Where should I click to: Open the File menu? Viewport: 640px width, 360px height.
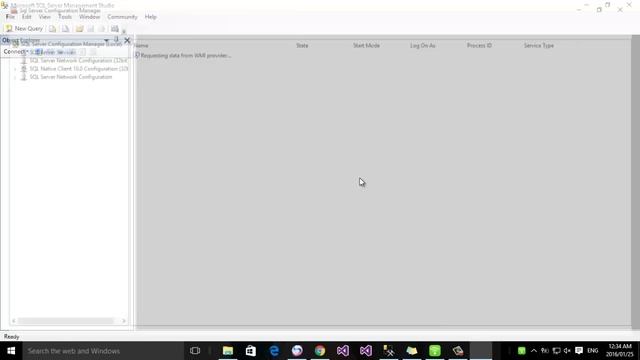10,17
